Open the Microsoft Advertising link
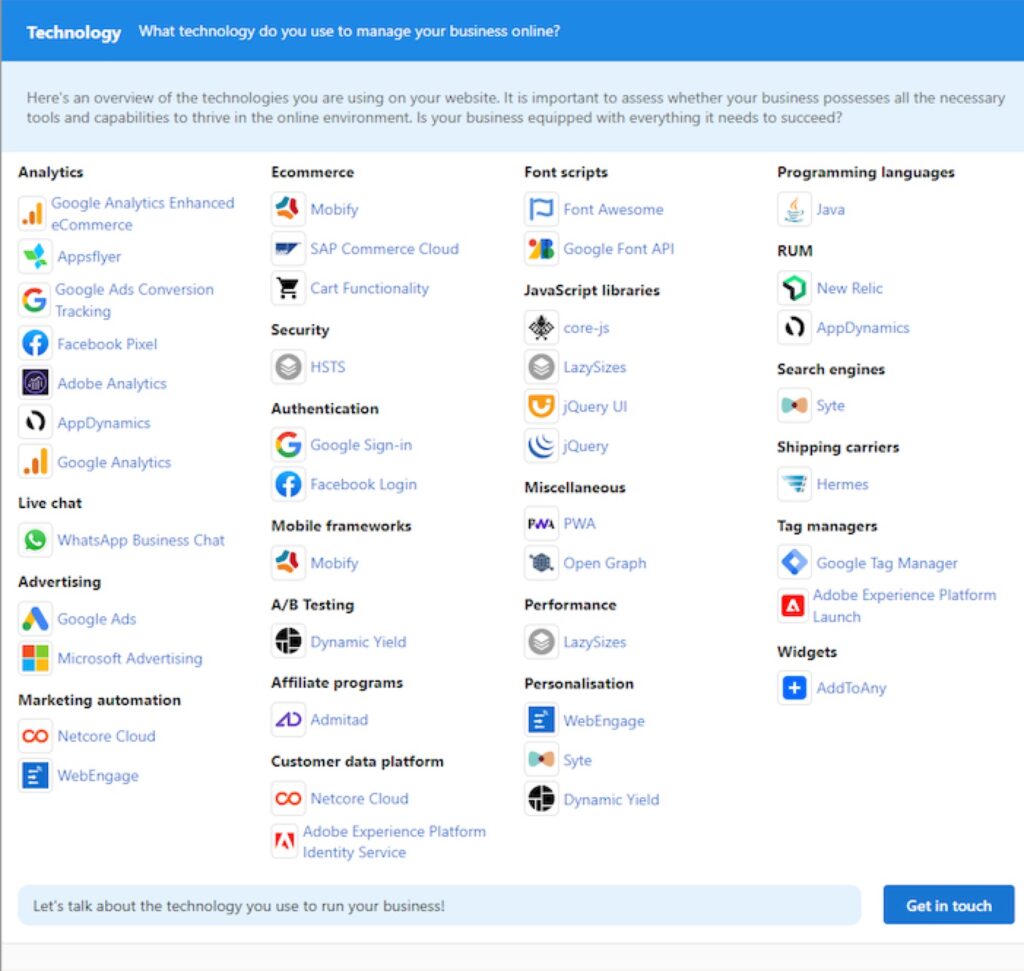 pyautogui.click(x=129, y=658)
